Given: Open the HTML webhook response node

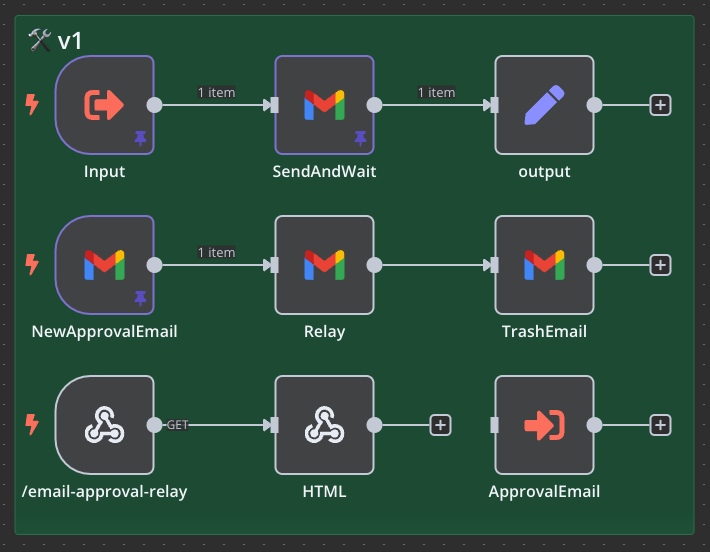Looking at the screenshot, I should 324,425.
